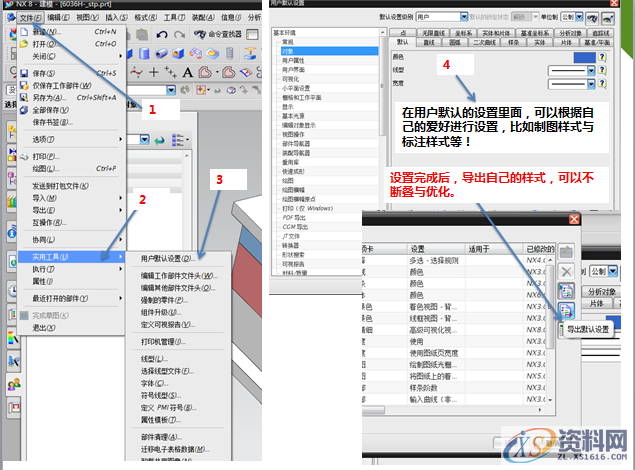
Task: Click the import defaults icon above export
Action: tap(566, 291)
